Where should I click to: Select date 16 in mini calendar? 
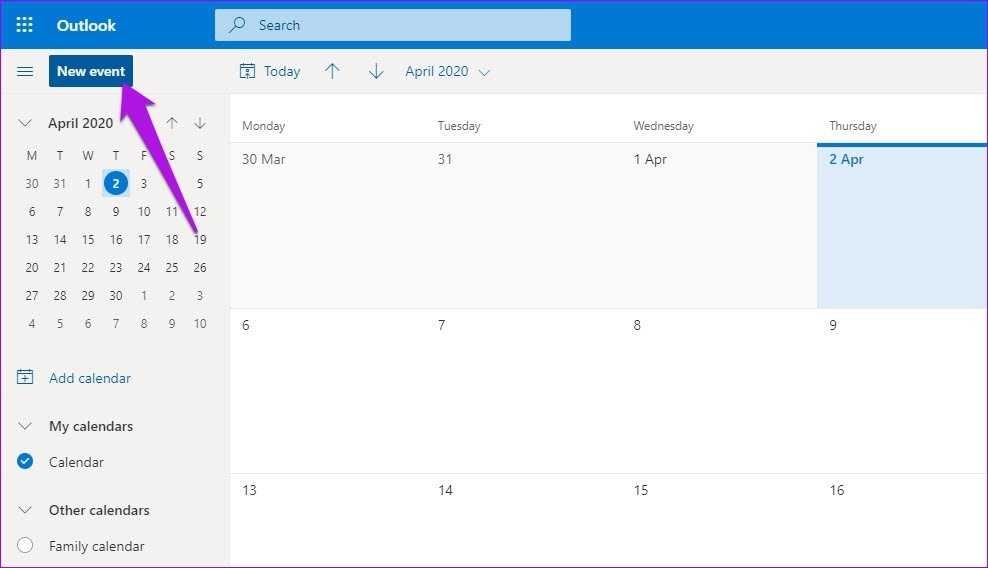(x=116, y=239)
